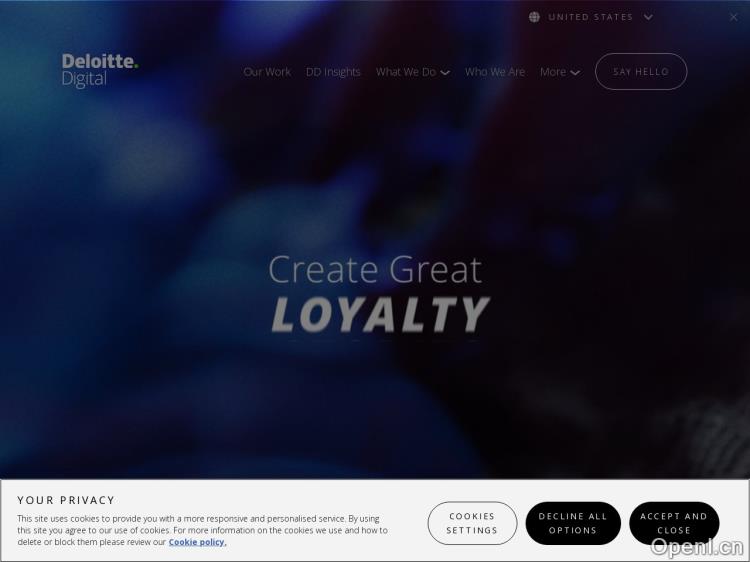Open the Our Work page
This screenshot has width=750, height=562.
(x=267, y=72)
